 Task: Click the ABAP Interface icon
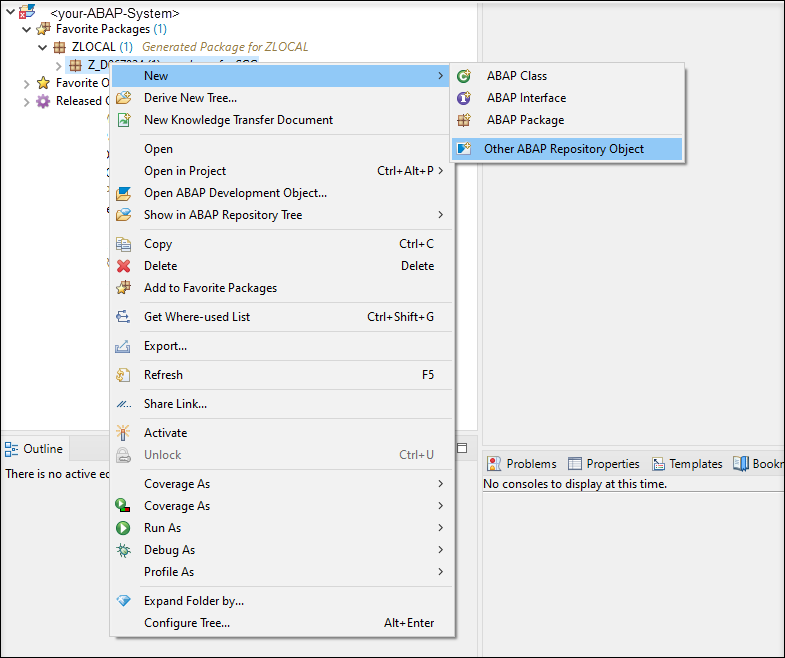click(464, 98)
